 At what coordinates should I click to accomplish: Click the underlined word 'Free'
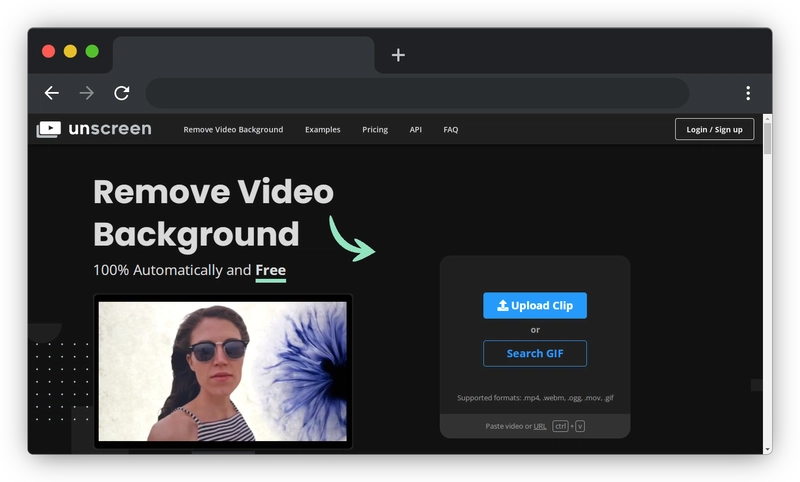270,270
